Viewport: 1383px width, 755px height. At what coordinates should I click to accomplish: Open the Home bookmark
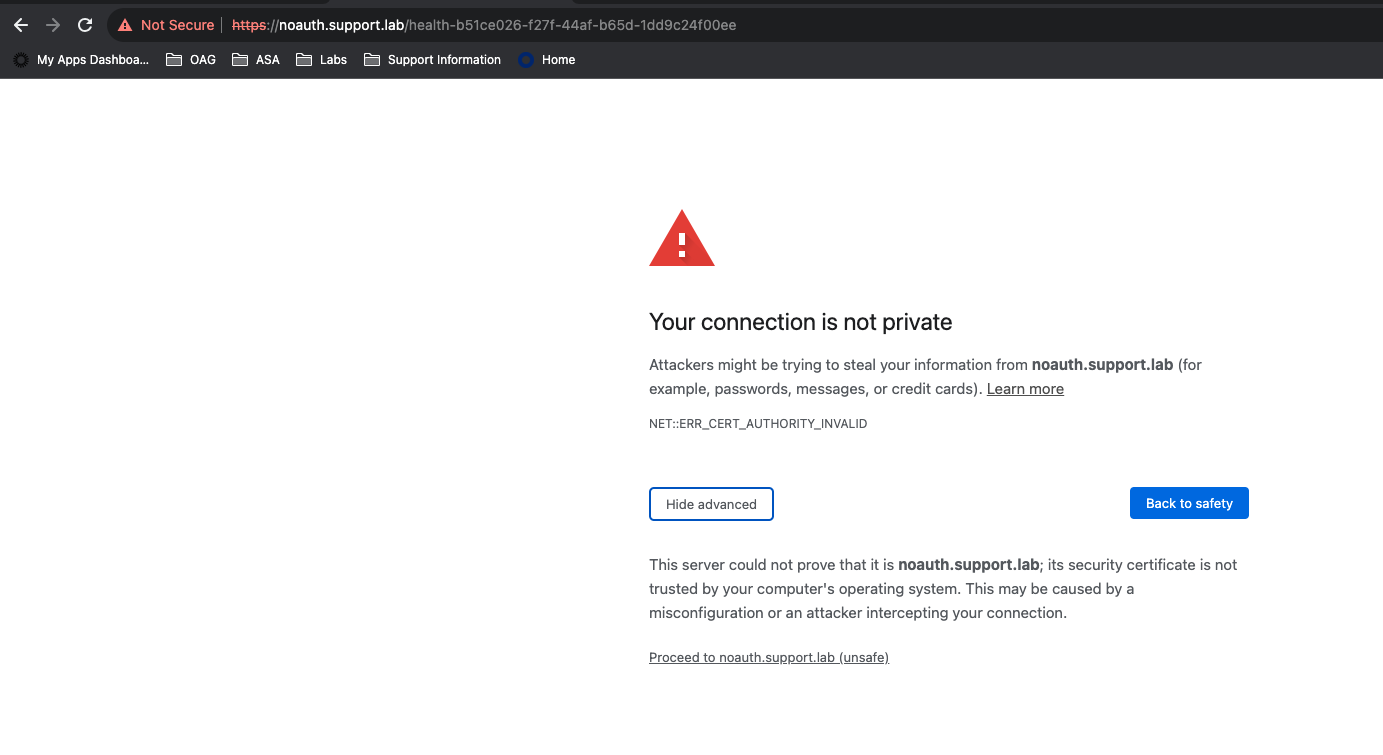[x=547, y=60]
